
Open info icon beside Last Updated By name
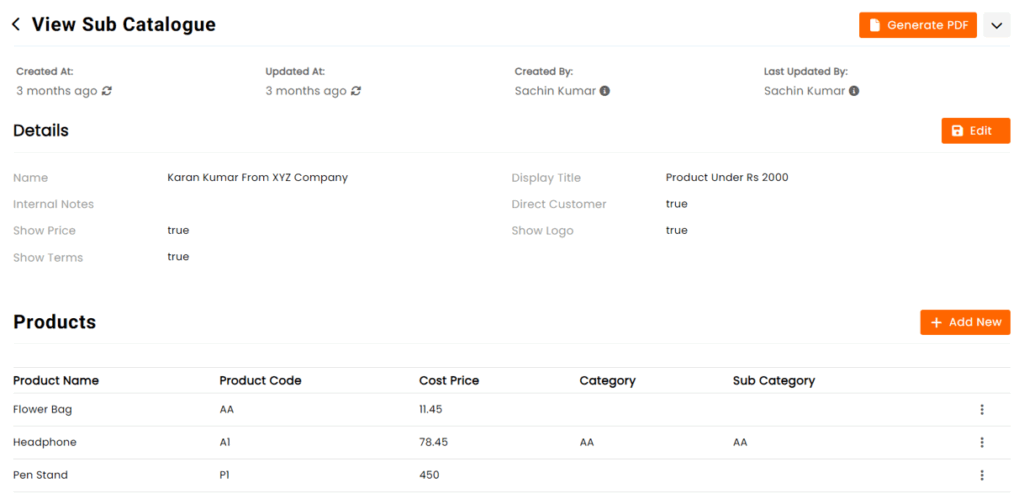[854, 91]
